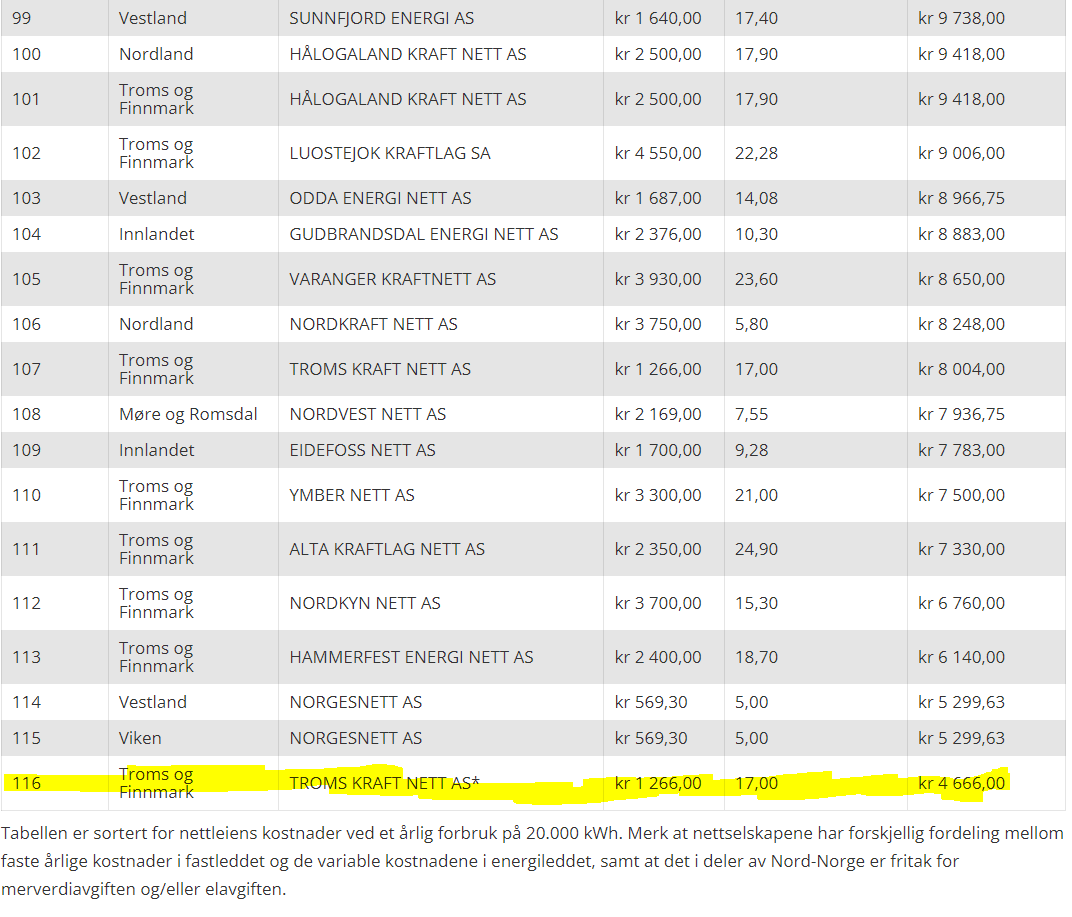Image resolution: width=1072 pixels, height=917 pixels.
Task: Select the 7,55 energy rate value
Action: [751, 414]
